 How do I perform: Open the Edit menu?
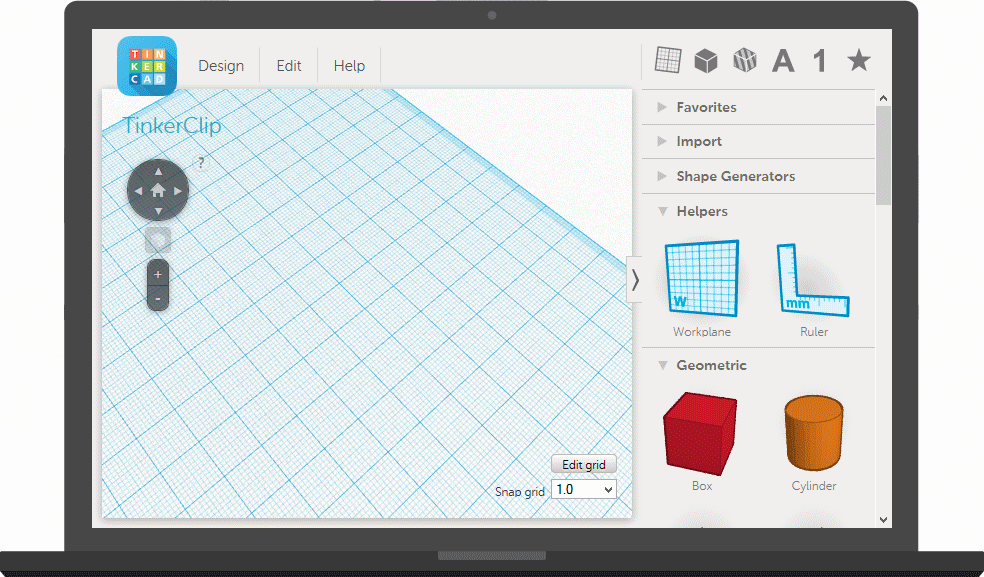(288, 65)
